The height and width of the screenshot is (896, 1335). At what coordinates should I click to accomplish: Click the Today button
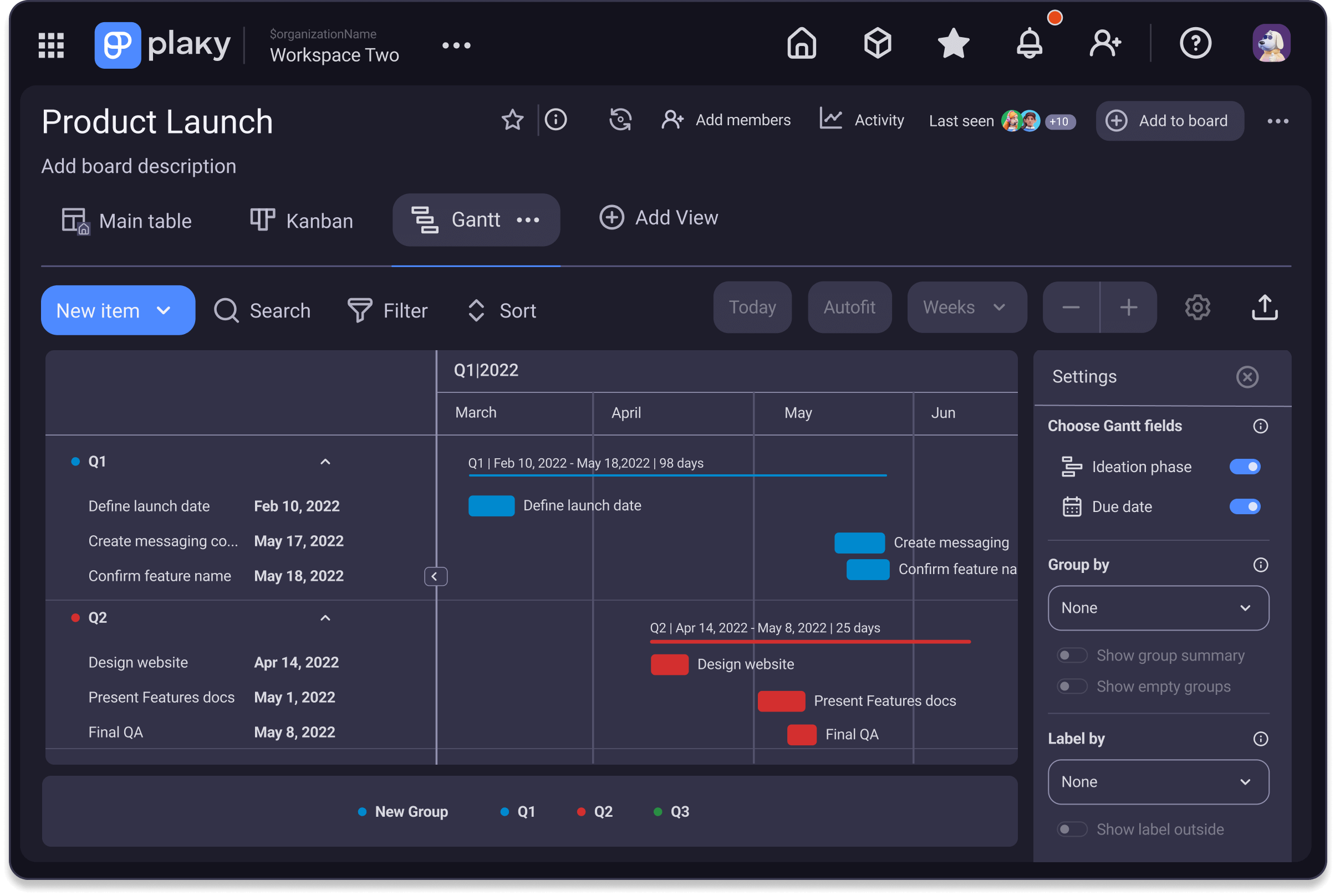pyautogui.click(x=752, y=307)
